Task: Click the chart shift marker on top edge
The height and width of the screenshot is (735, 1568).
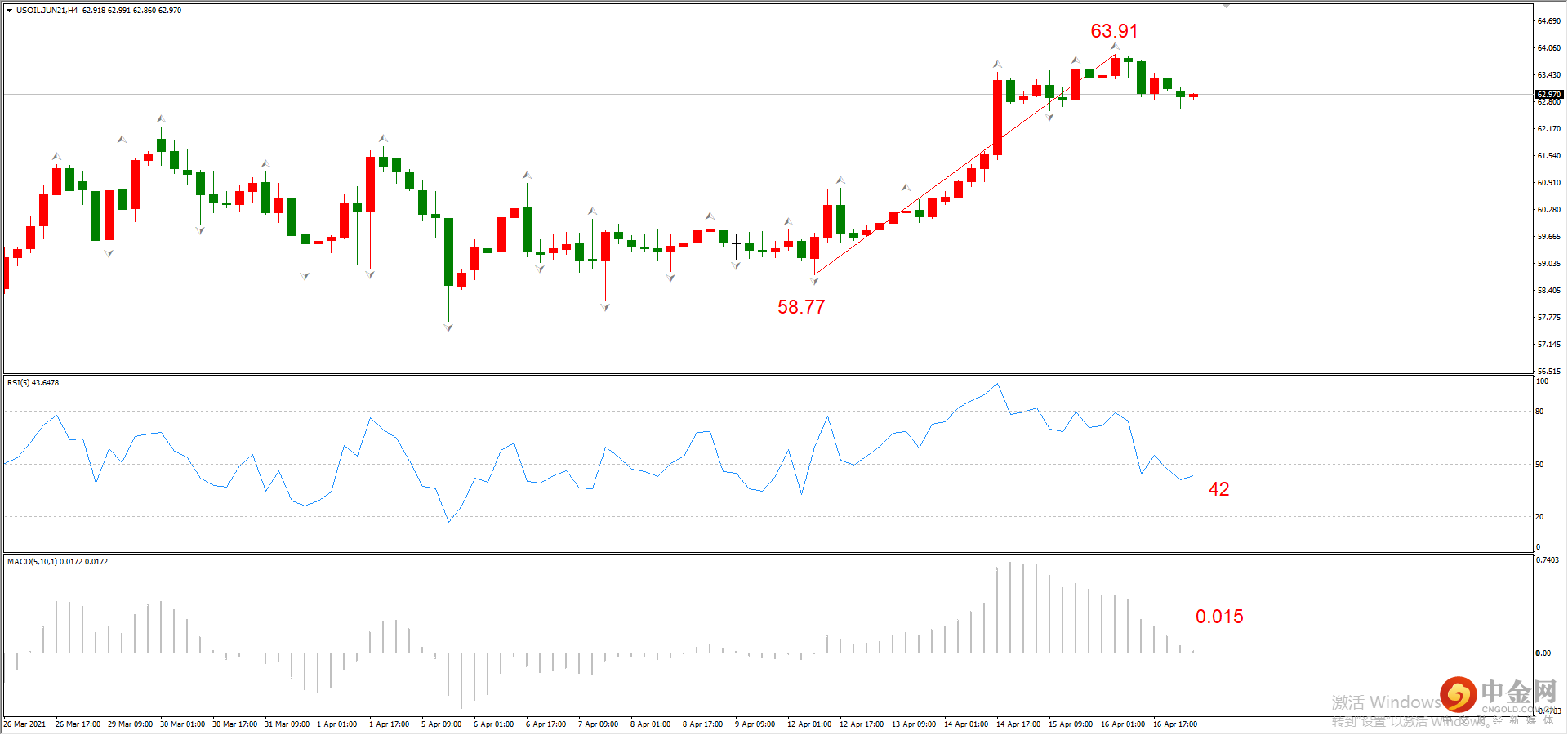Action: pyautogui.click(x=1226, y=6)
